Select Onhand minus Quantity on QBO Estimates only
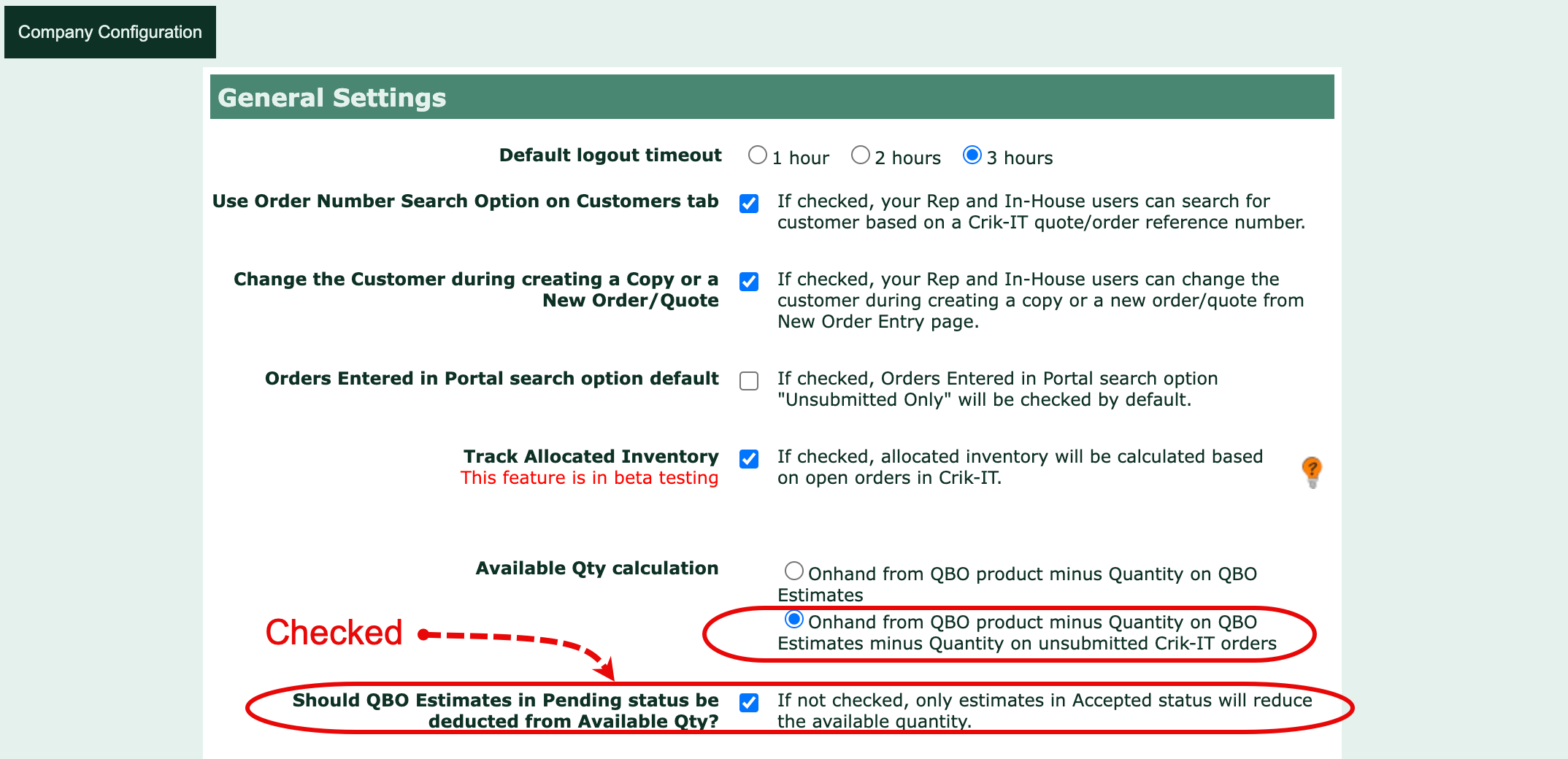This screenshot has width=1568, height=759. (x=794, y=571)
